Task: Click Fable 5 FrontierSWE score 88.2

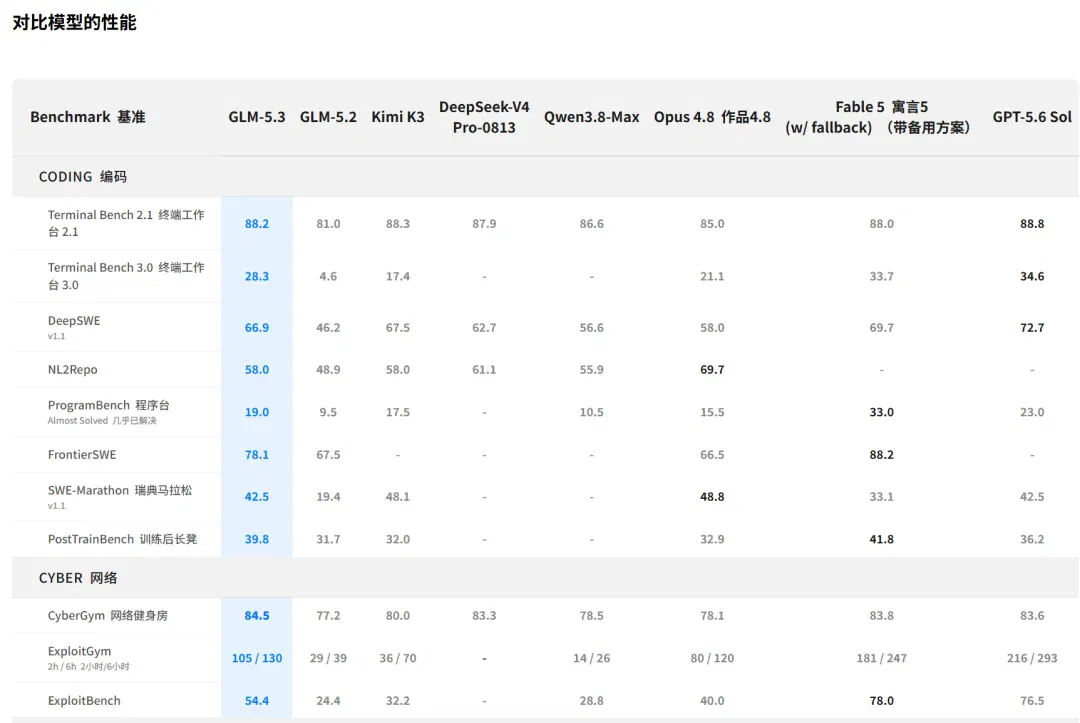Action: point(881,455)
